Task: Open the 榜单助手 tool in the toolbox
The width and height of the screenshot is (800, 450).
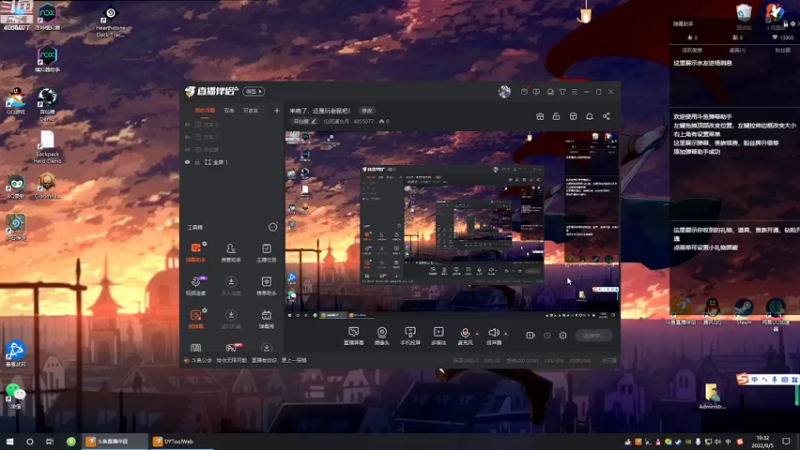Action: [x=266, y=285]
